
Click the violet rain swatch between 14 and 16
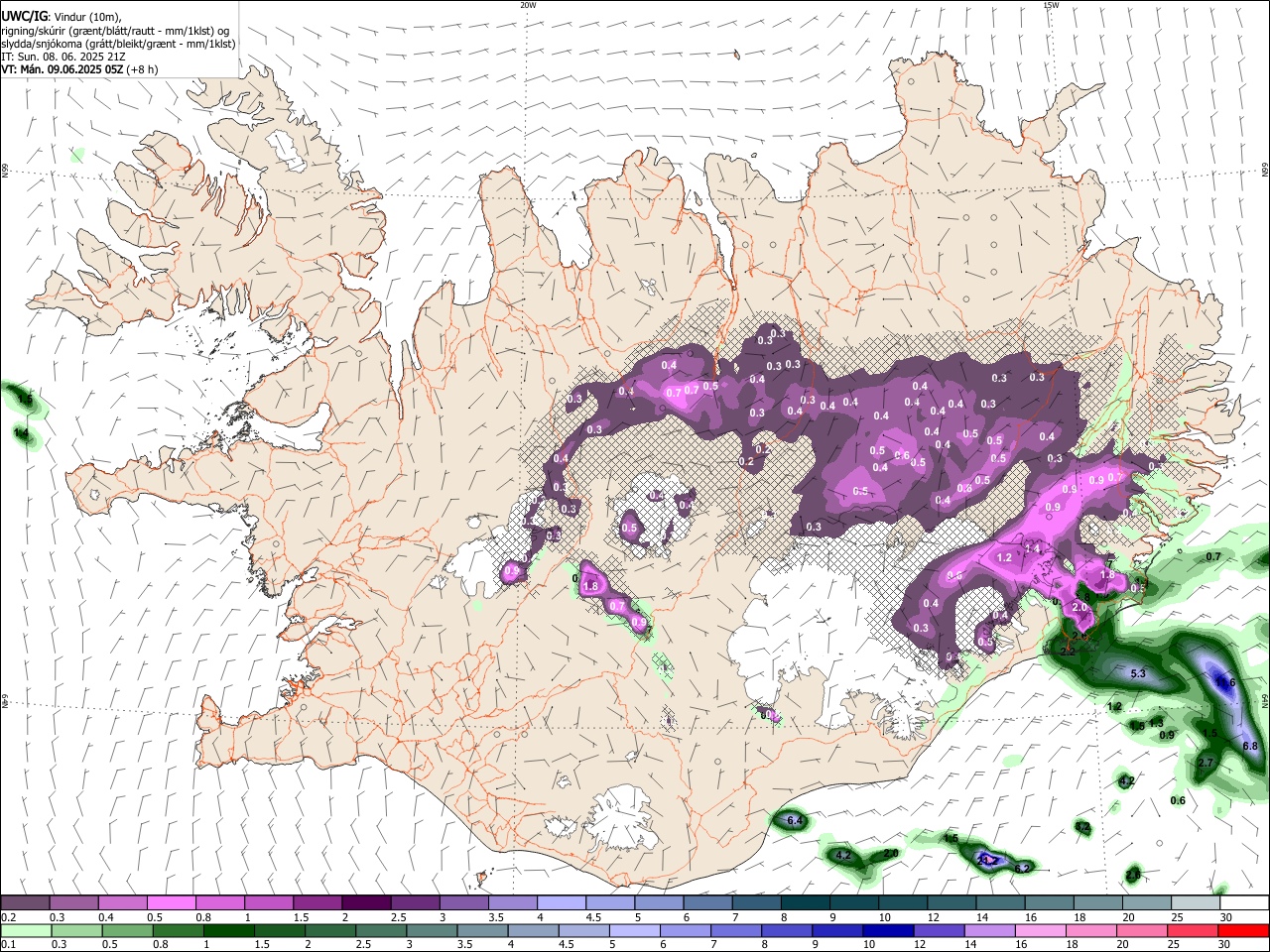(990, 930)
